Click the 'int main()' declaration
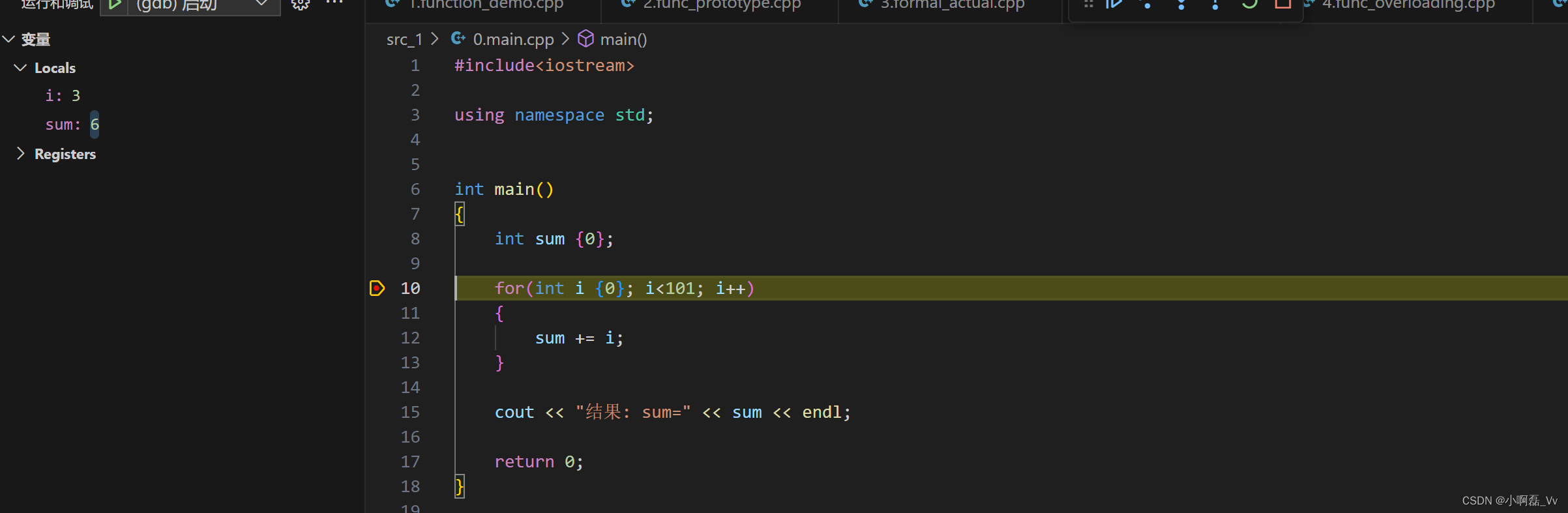Screen dimensions: 1568x513 504,190
